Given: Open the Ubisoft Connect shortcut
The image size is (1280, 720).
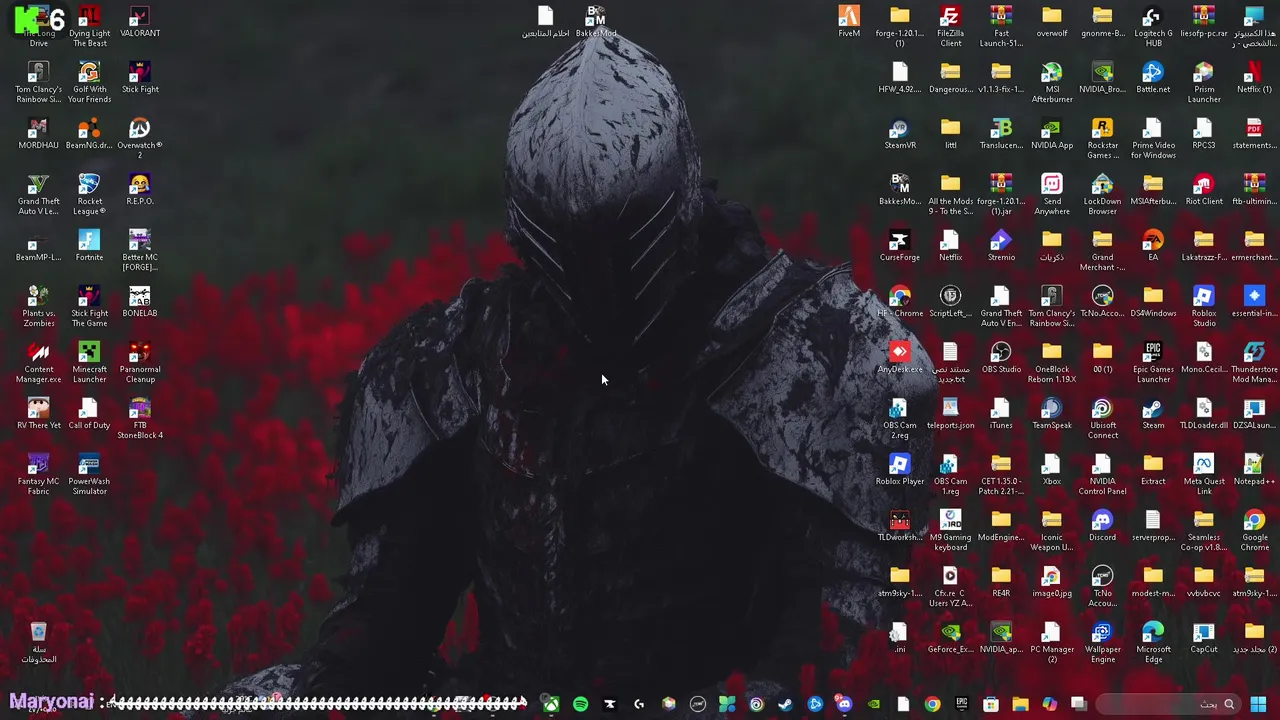Looking at the screenshot, I should point(1102,419).
